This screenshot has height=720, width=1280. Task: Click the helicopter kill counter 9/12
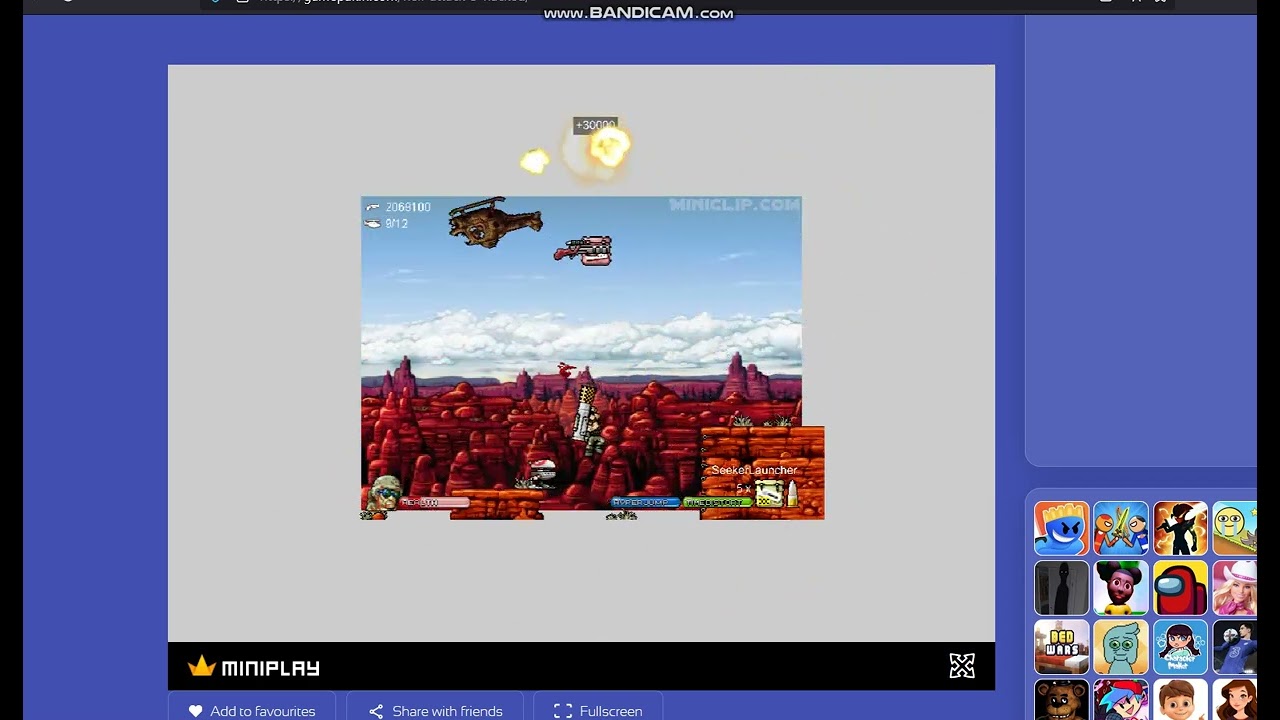397,224
